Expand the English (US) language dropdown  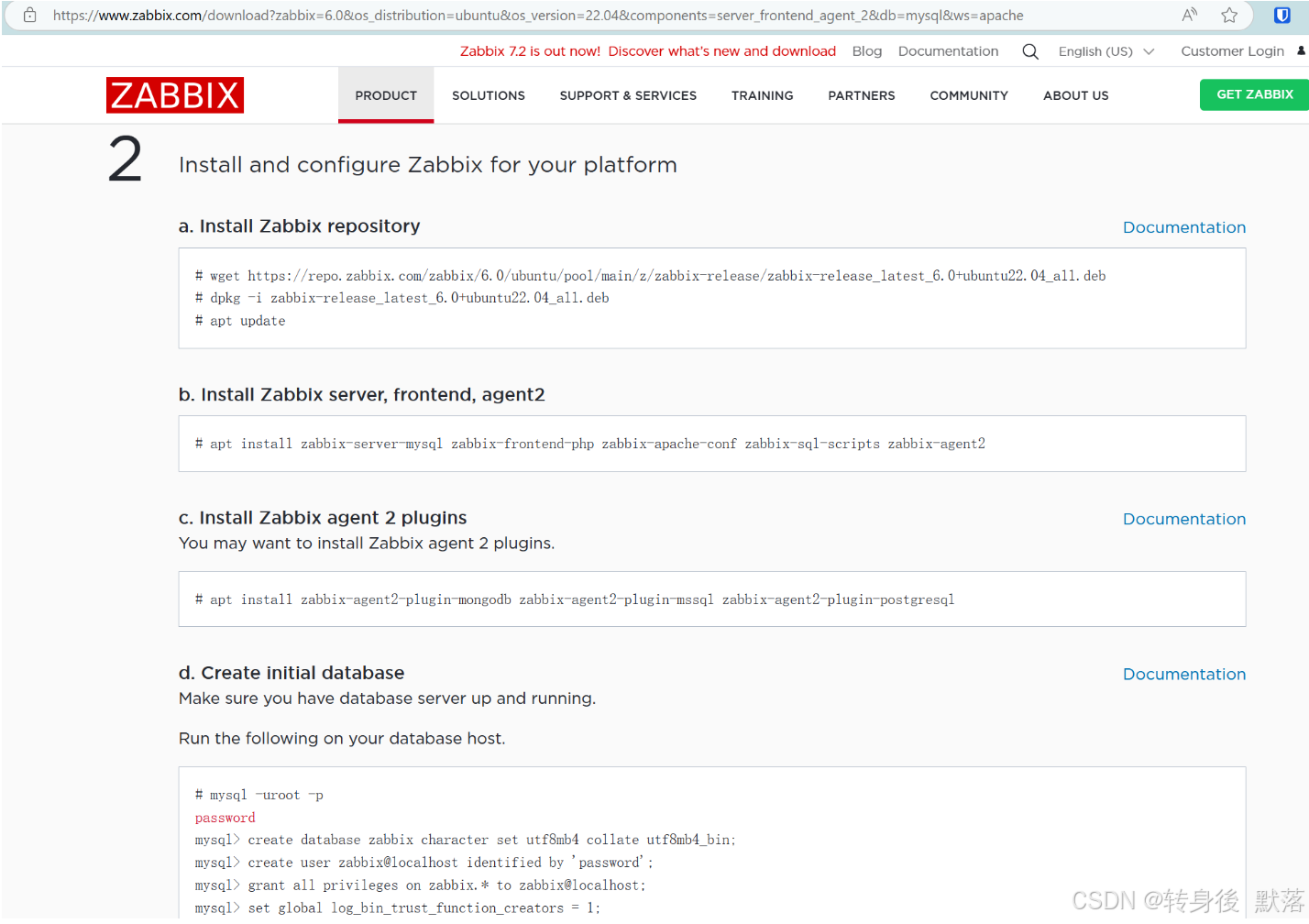(x=1105, y=51)
